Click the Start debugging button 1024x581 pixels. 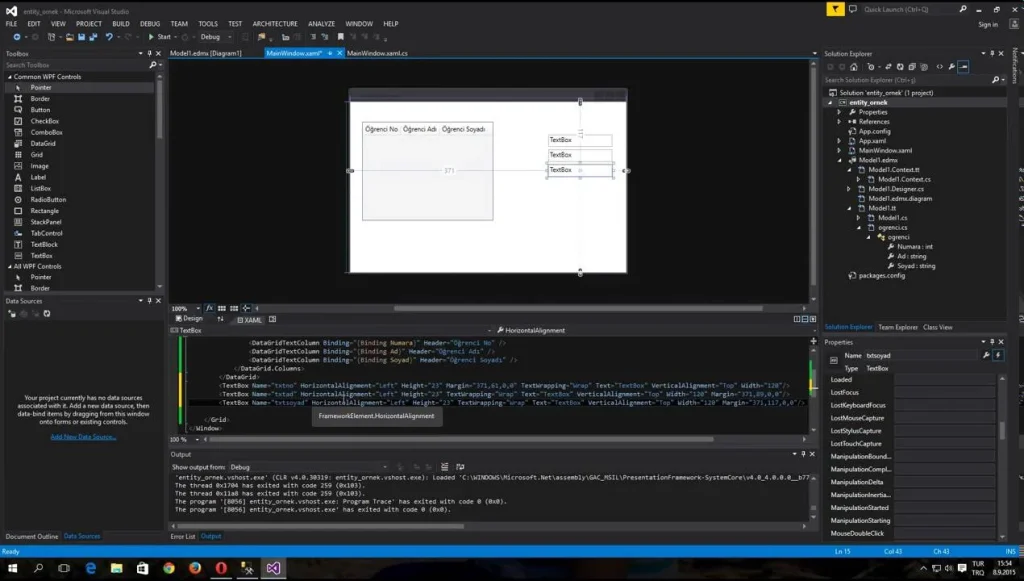tap(160, 37)
